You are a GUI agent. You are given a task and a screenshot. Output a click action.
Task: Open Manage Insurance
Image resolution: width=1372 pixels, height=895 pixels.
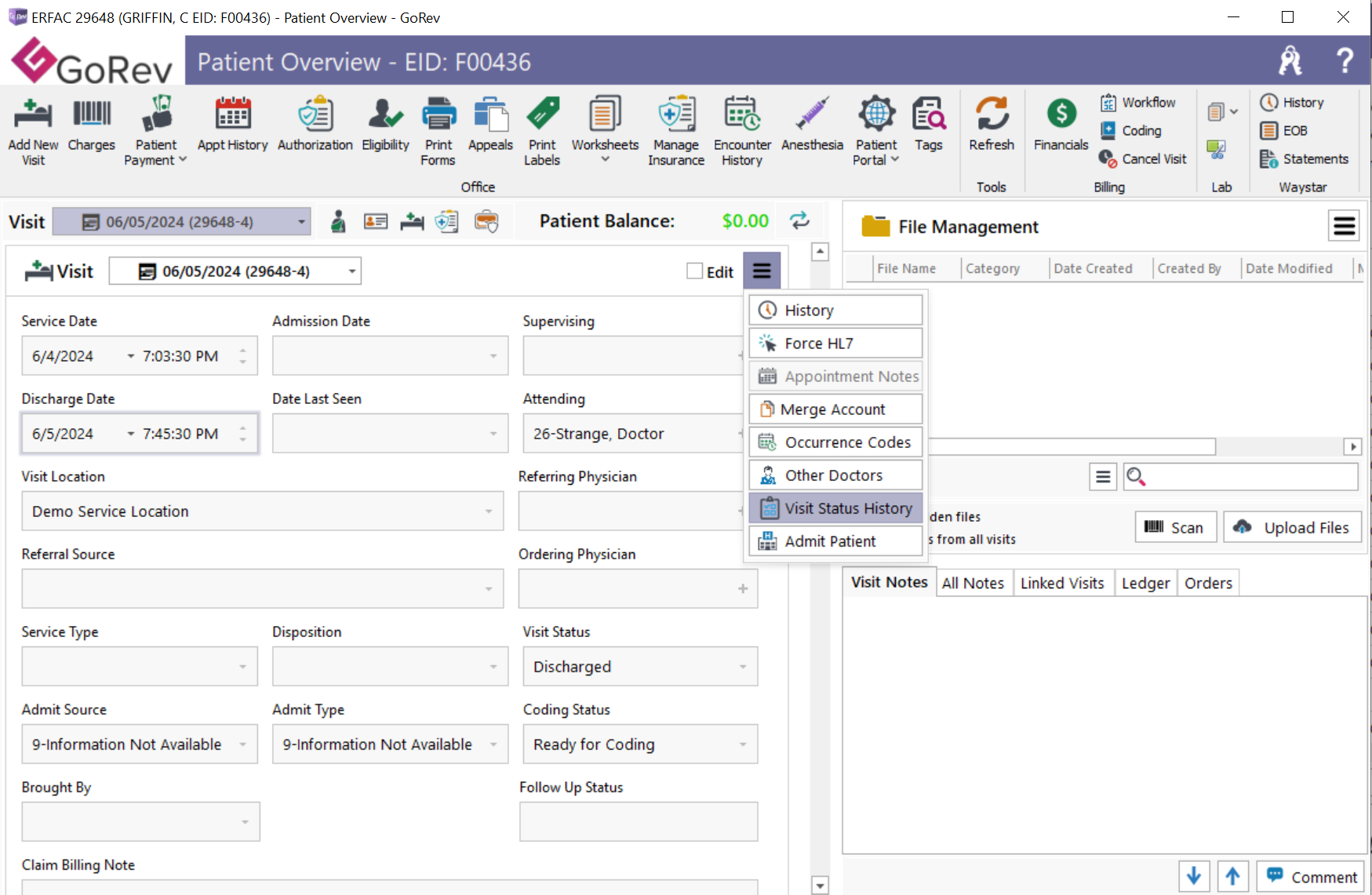pos(676,131)
